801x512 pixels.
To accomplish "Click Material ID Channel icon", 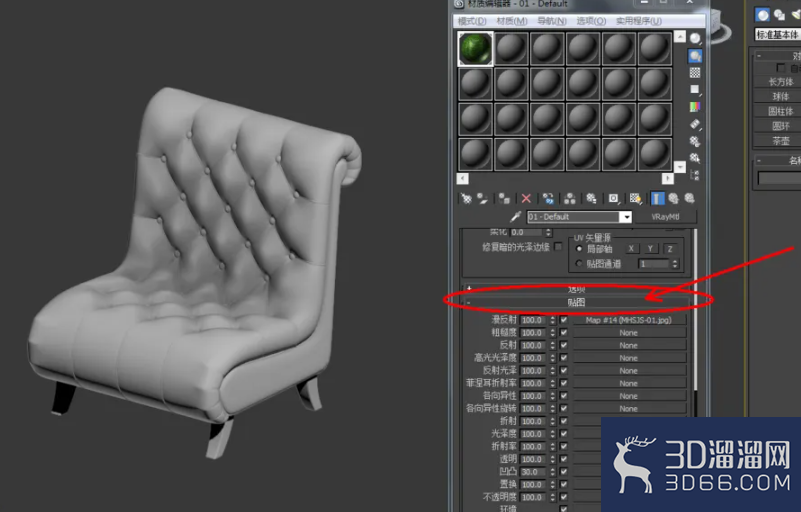I will pos(613,198).
